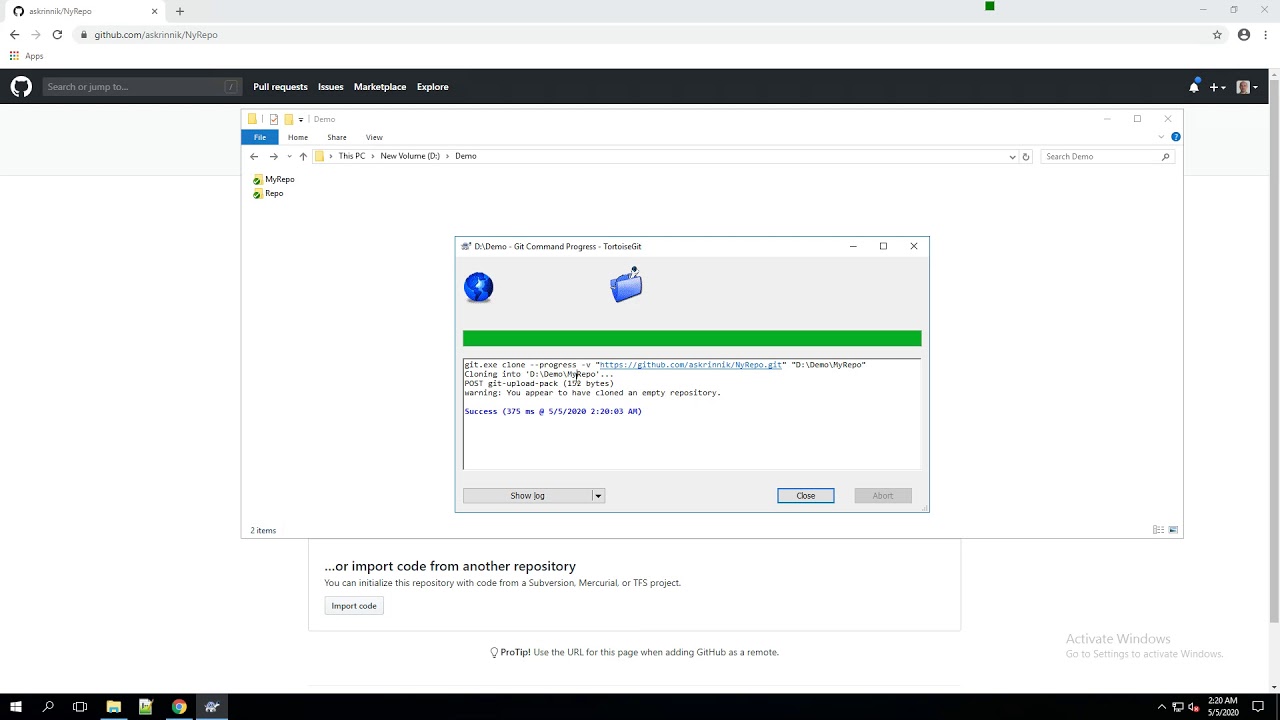
Task: Open Chrome Apps shortcut
Action: click(x=27, y=56)
